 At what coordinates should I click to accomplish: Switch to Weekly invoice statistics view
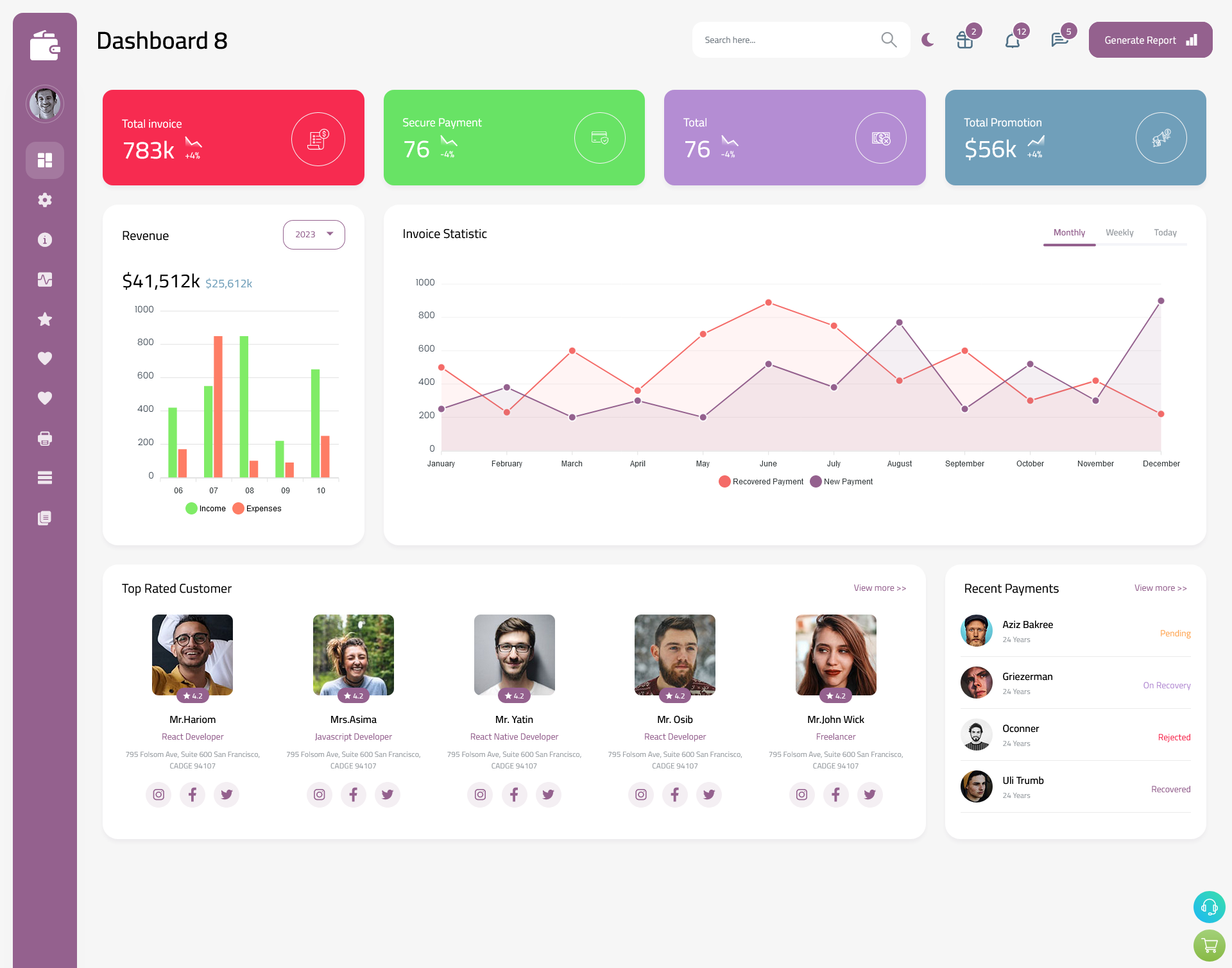[x=1120, y=232]
